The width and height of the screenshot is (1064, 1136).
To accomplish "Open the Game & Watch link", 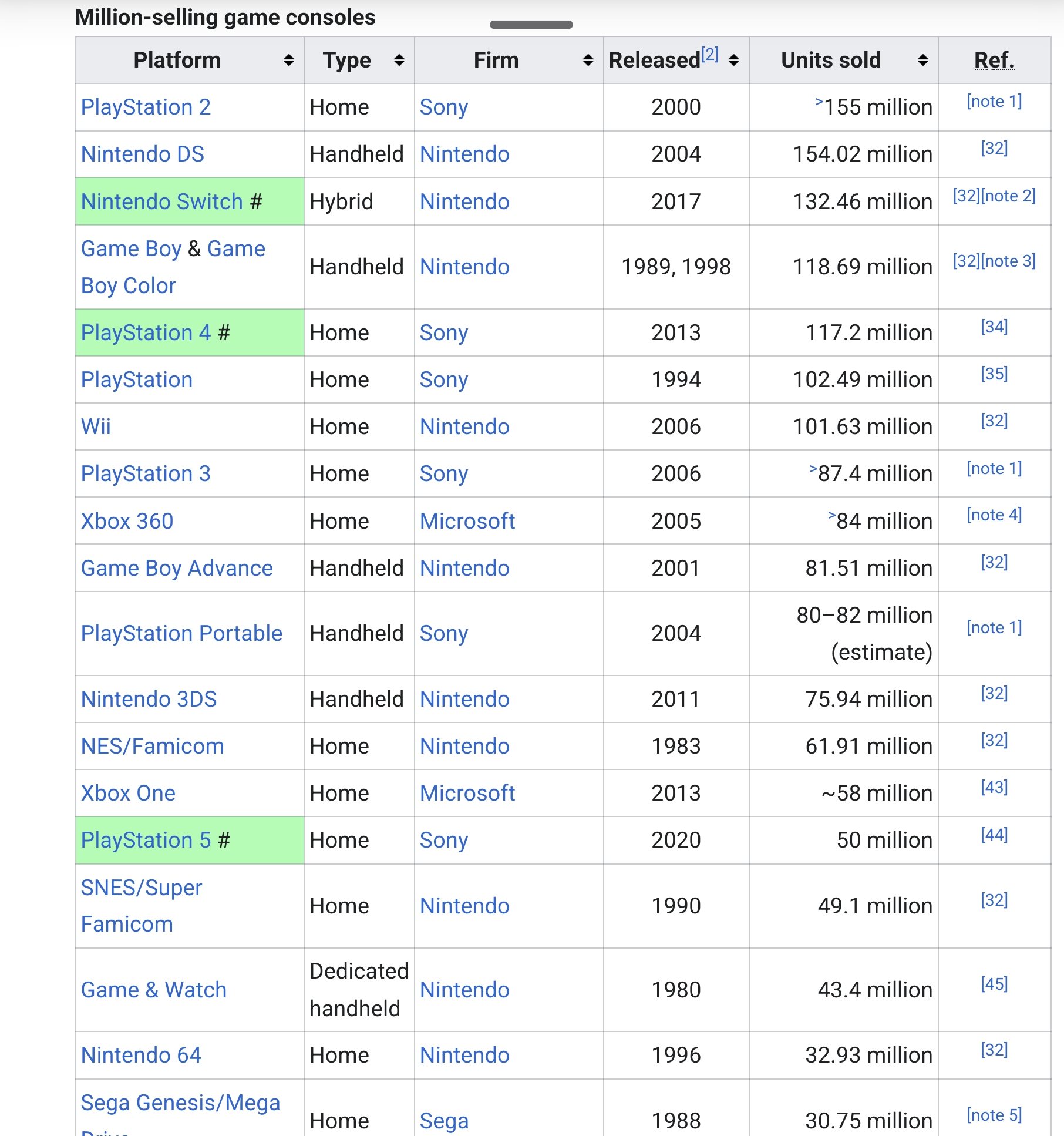I will point(154,990).
